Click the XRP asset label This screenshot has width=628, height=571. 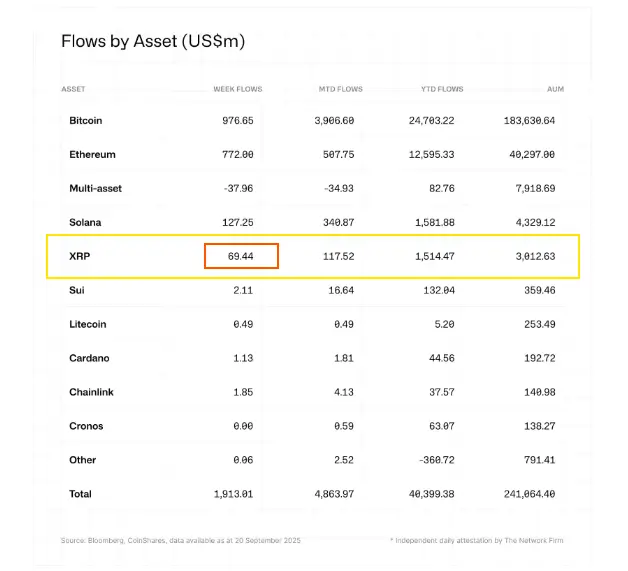point(80,257)
